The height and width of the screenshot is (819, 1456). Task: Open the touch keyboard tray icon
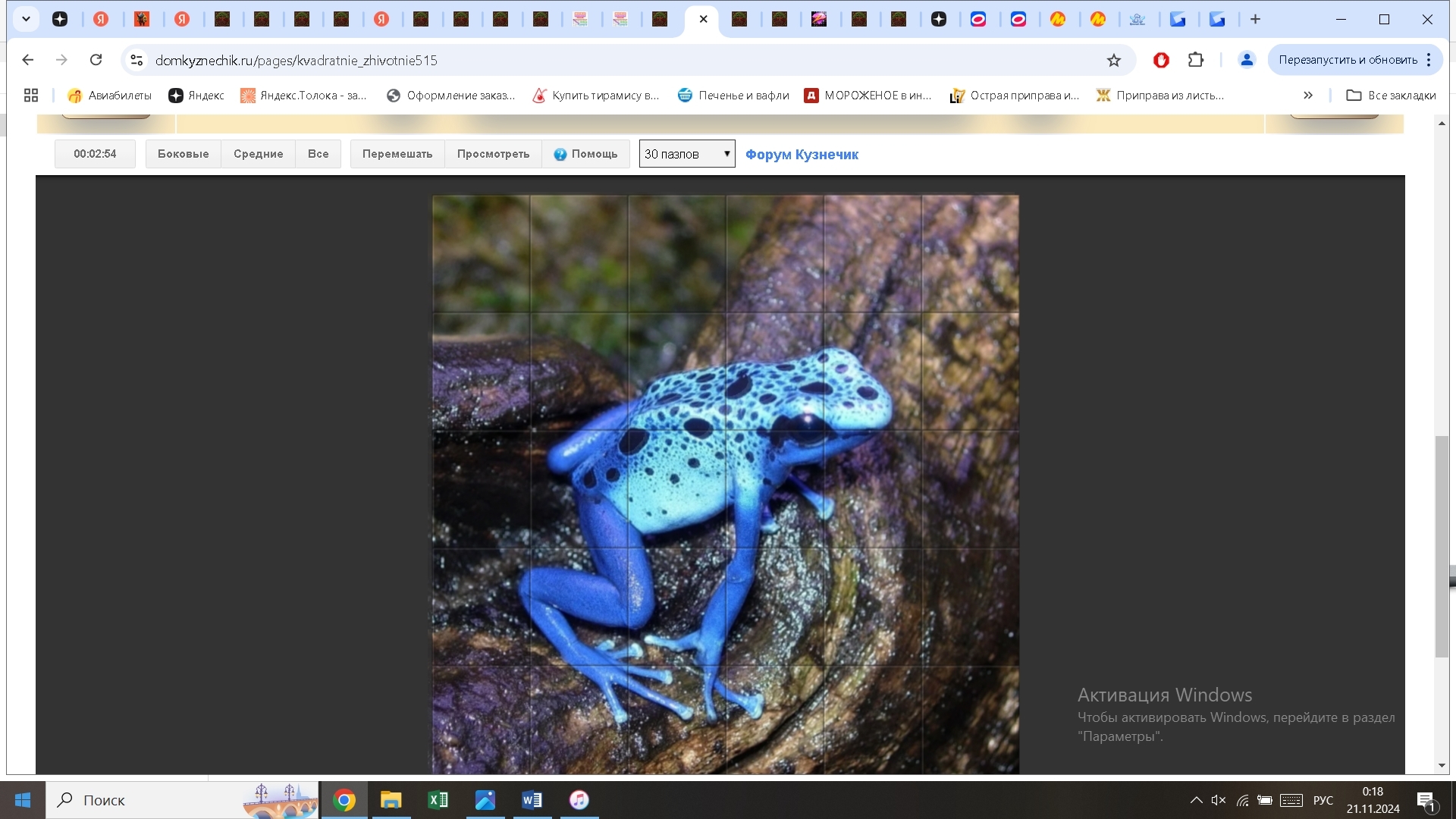pos(1291,800)
